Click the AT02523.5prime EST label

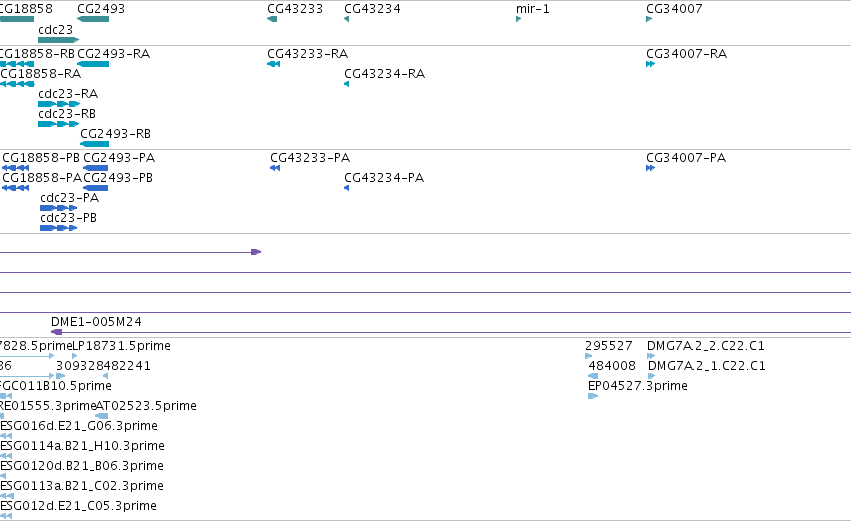coord(147,405)
